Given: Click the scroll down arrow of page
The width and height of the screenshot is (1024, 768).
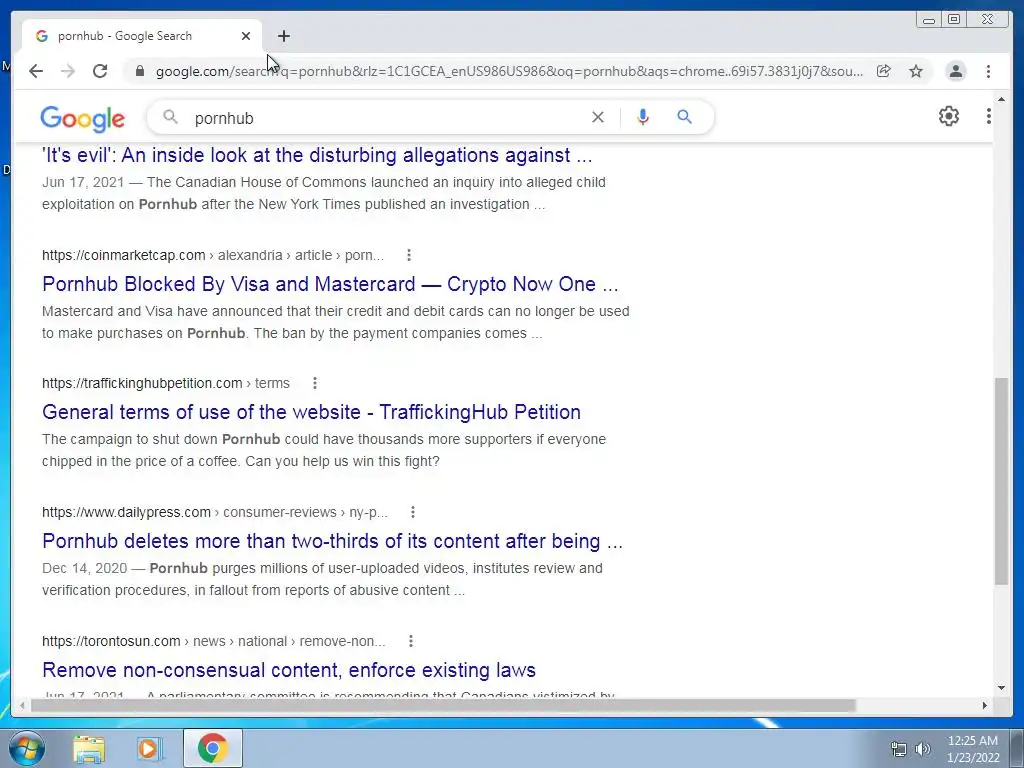Looking at the screenshot, I should pyautogui.click(x=1001, y=688).
